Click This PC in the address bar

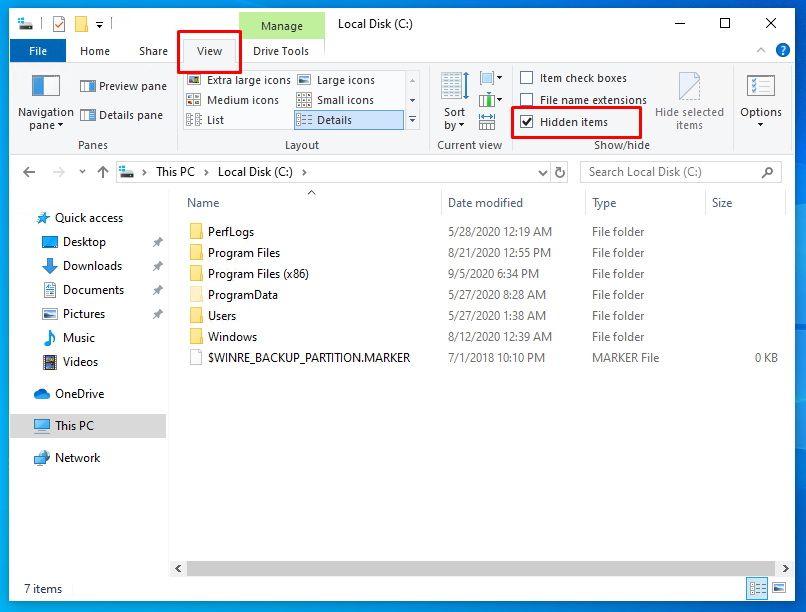175,172
